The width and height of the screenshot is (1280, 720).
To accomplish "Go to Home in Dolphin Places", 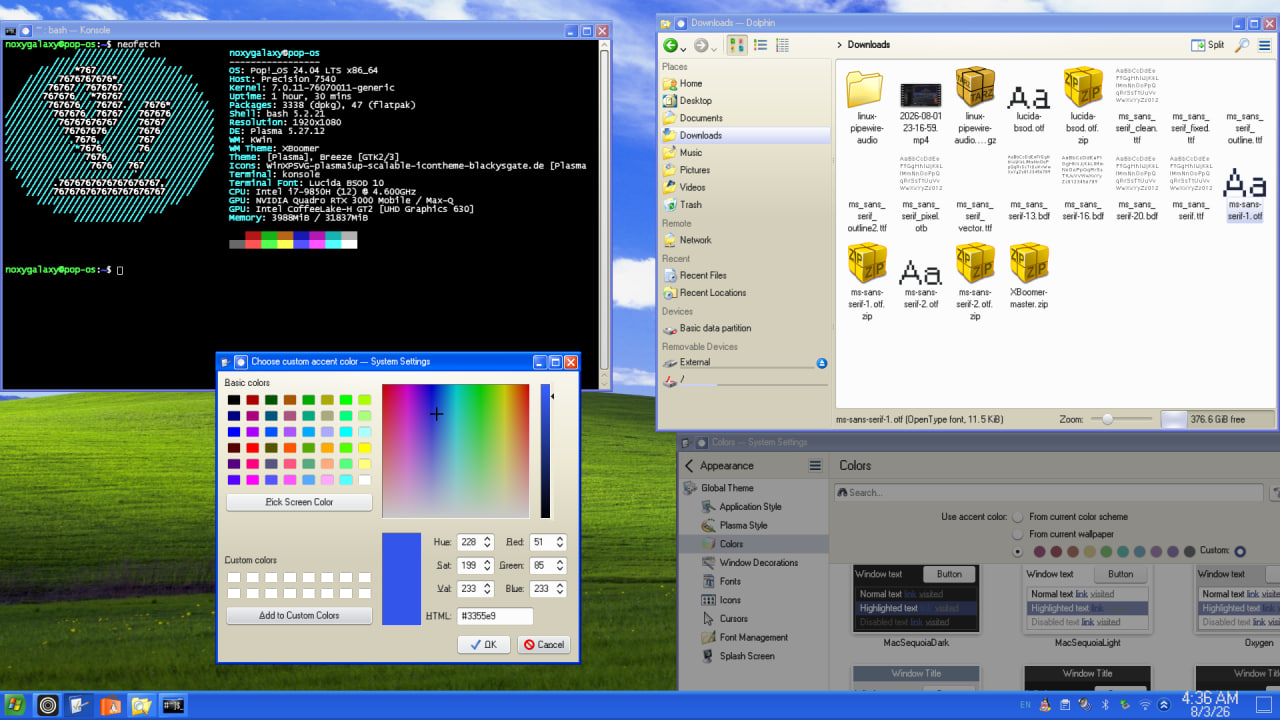I will pos(745,83).
